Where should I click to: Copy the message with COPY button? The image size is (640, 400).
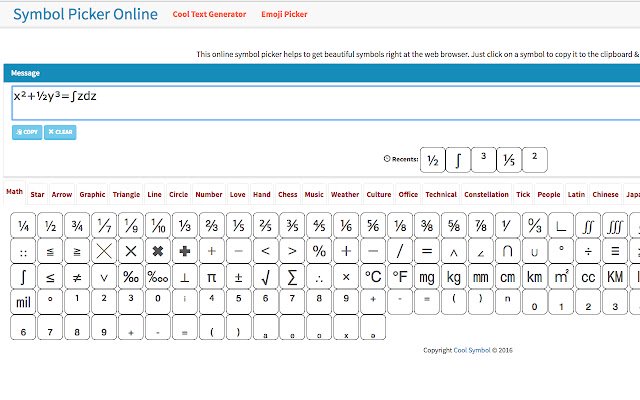(x=27, y=132)
